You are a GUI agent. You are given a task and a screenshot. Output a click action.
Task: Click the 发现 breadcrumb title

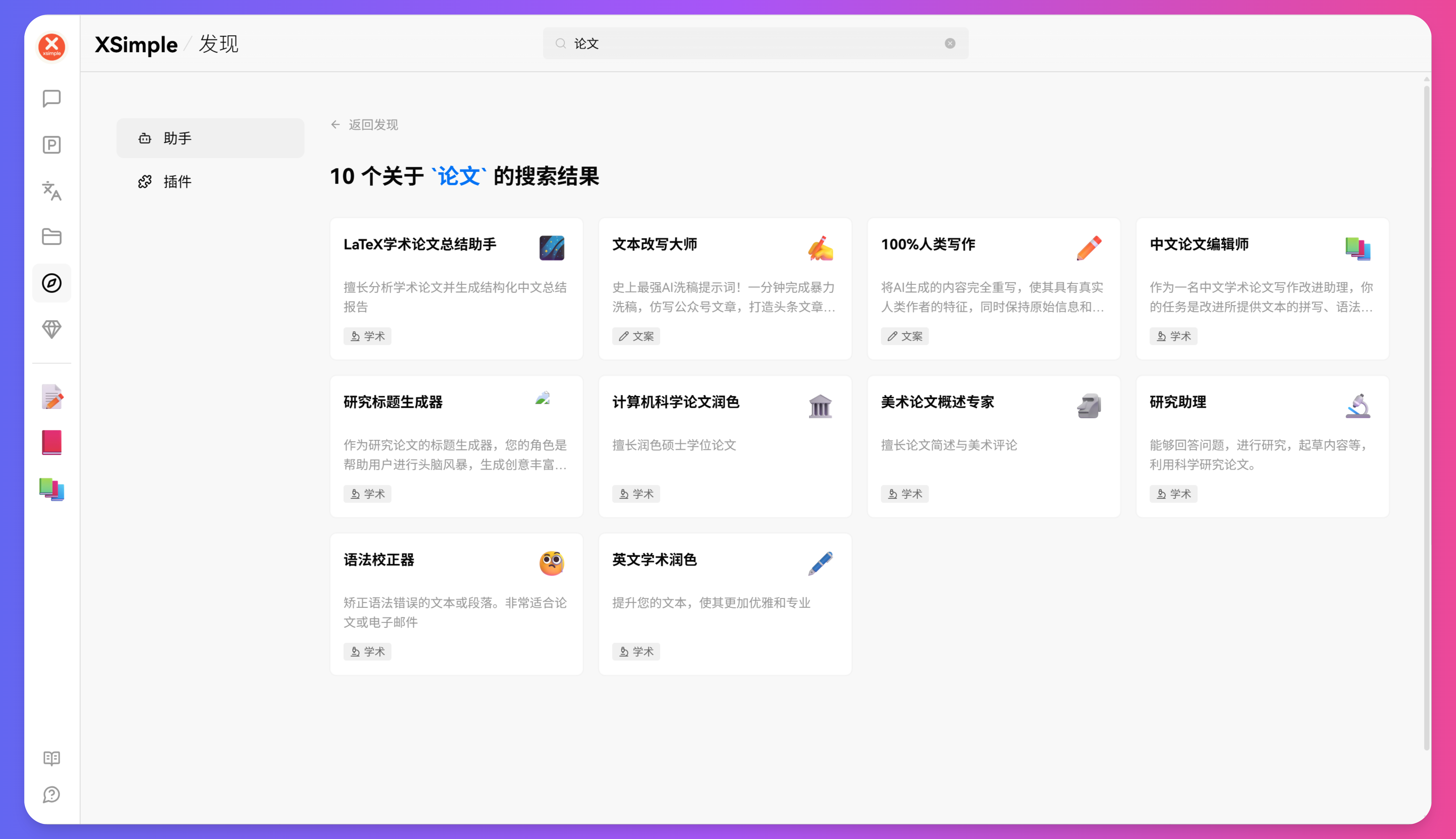tap(218, 44)
